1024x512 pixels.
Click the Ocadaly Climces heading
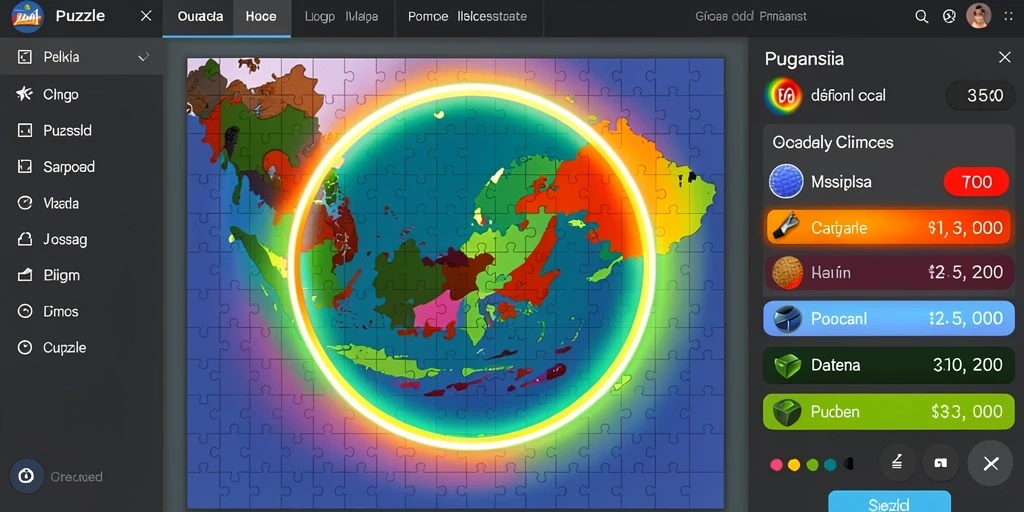pyautogui.click(x=833, y=142)
